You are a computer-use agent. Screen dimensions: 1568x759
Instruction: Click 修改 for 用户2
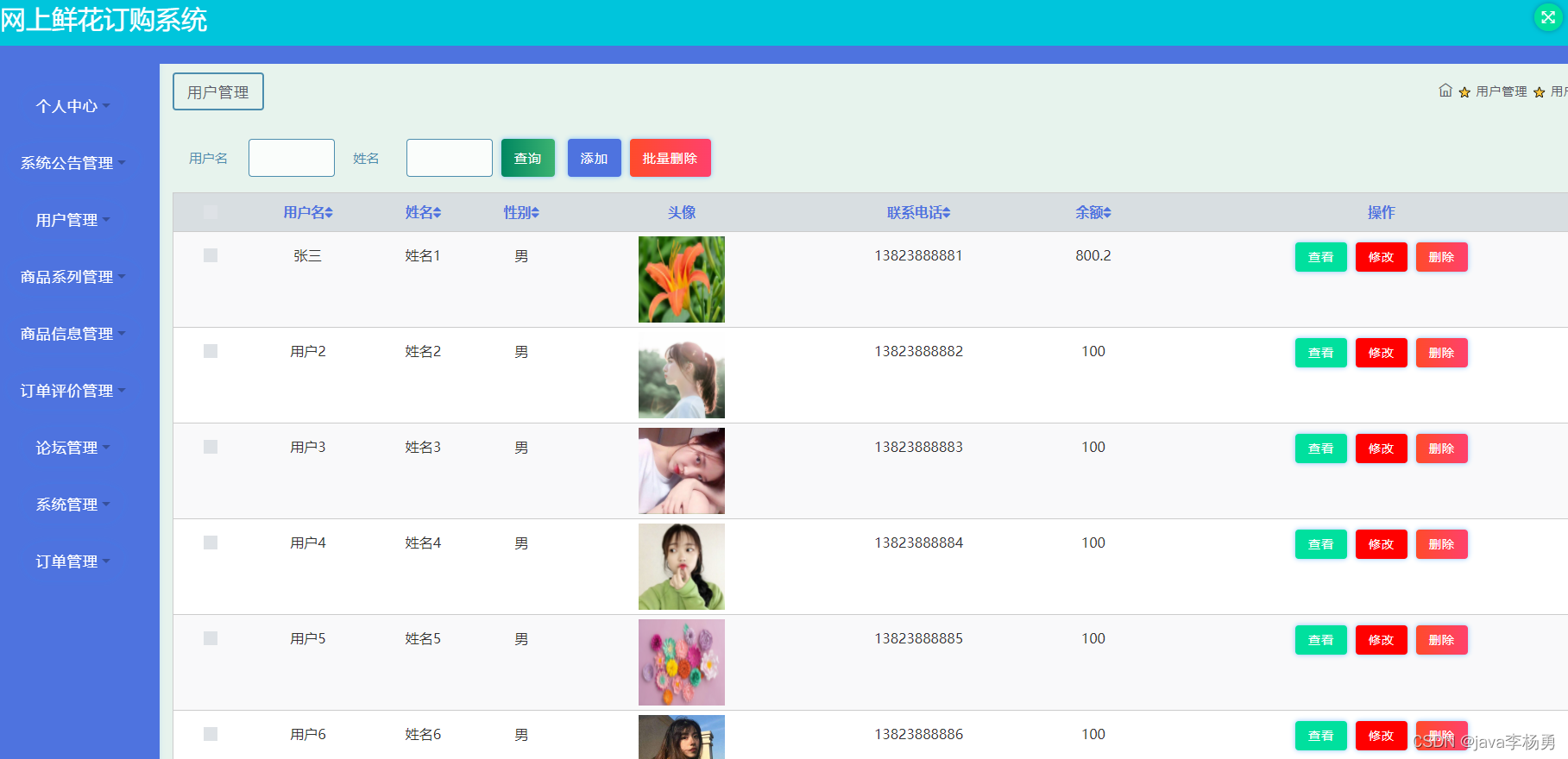tap(1382, 353)
